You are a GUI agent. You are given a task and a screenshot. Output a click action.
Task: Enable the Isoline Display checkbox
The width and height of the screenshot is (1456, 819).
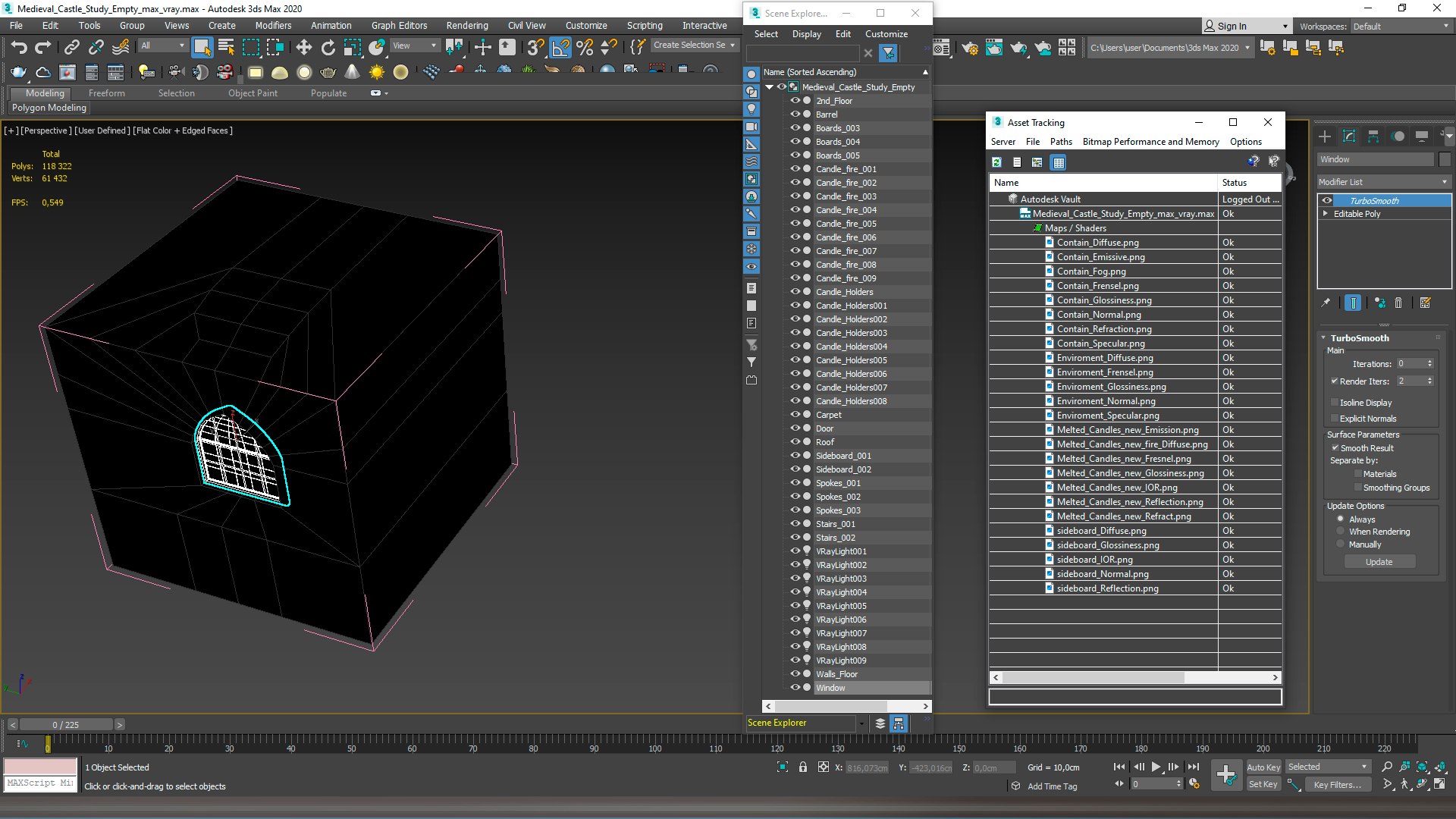(1335, 403)
